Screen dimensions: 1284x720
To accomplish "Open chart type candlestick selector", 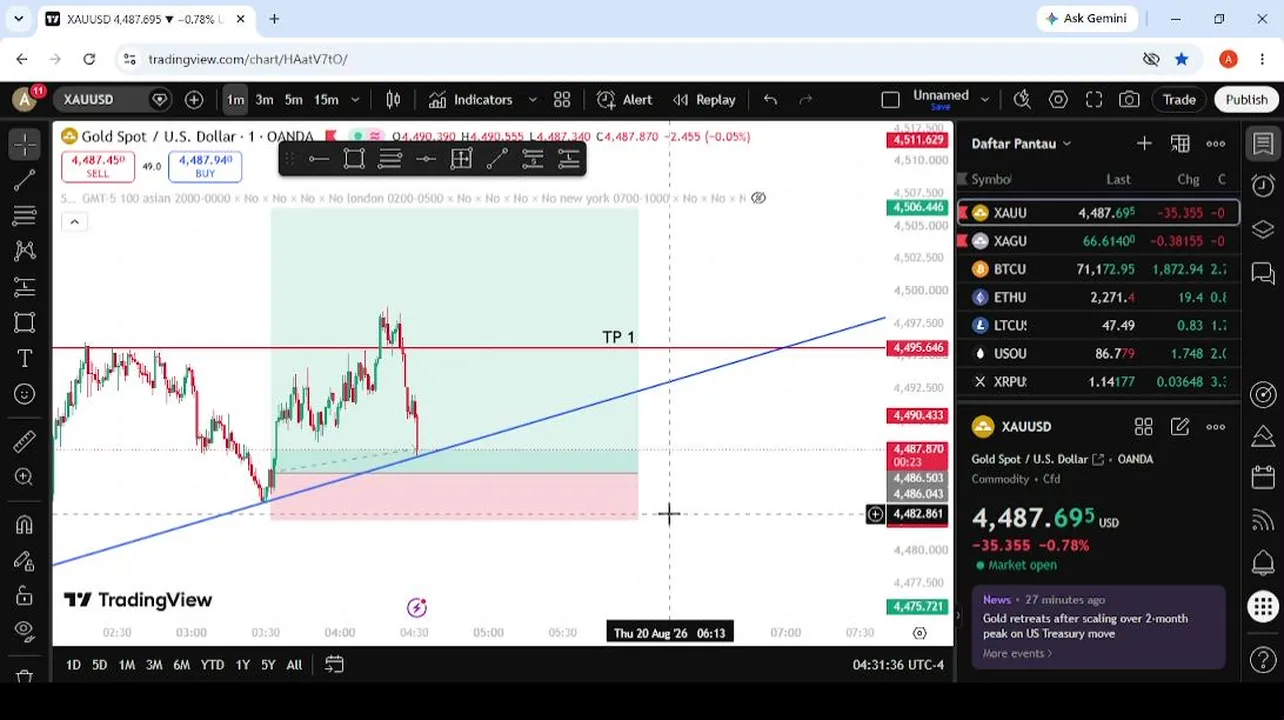I will coord(393,99).
